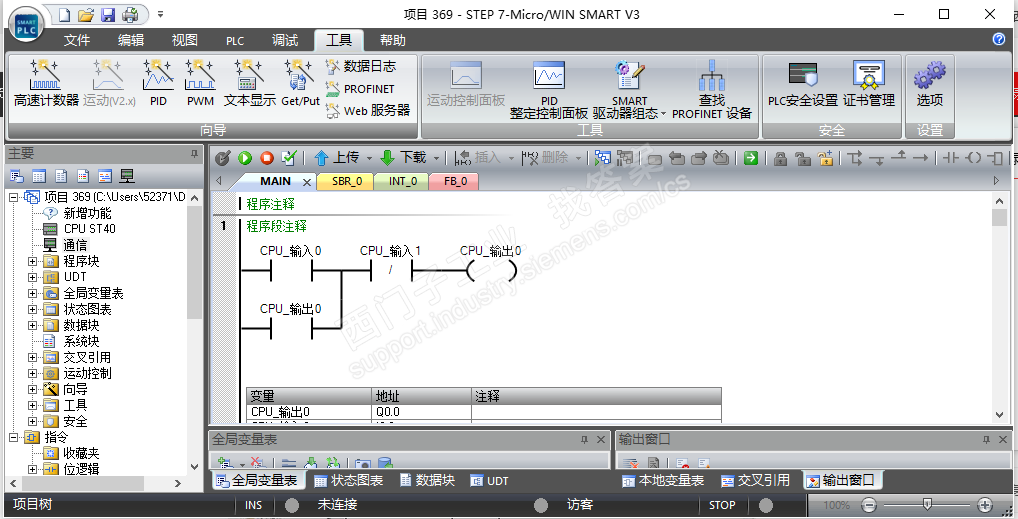Open the Help (帮助) ribbon tab
This screenshot has height=519, width=1018.
point(392,40)
